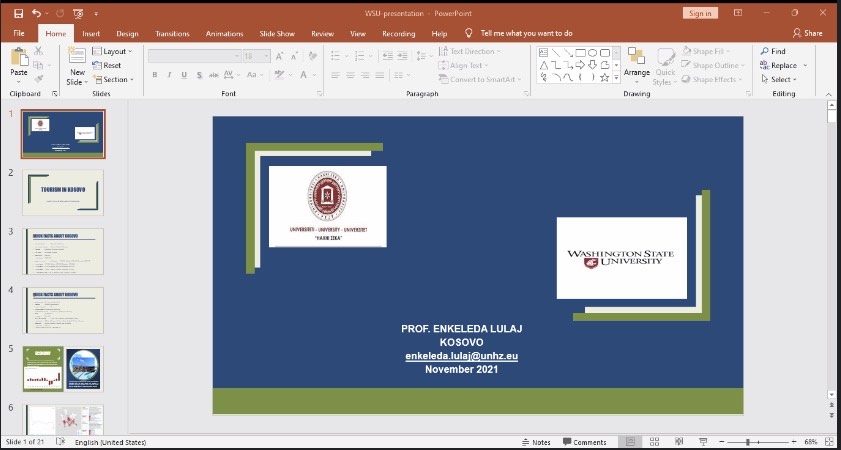
Task: Open Font dialog launcher
Action: [x=320, y=94]
